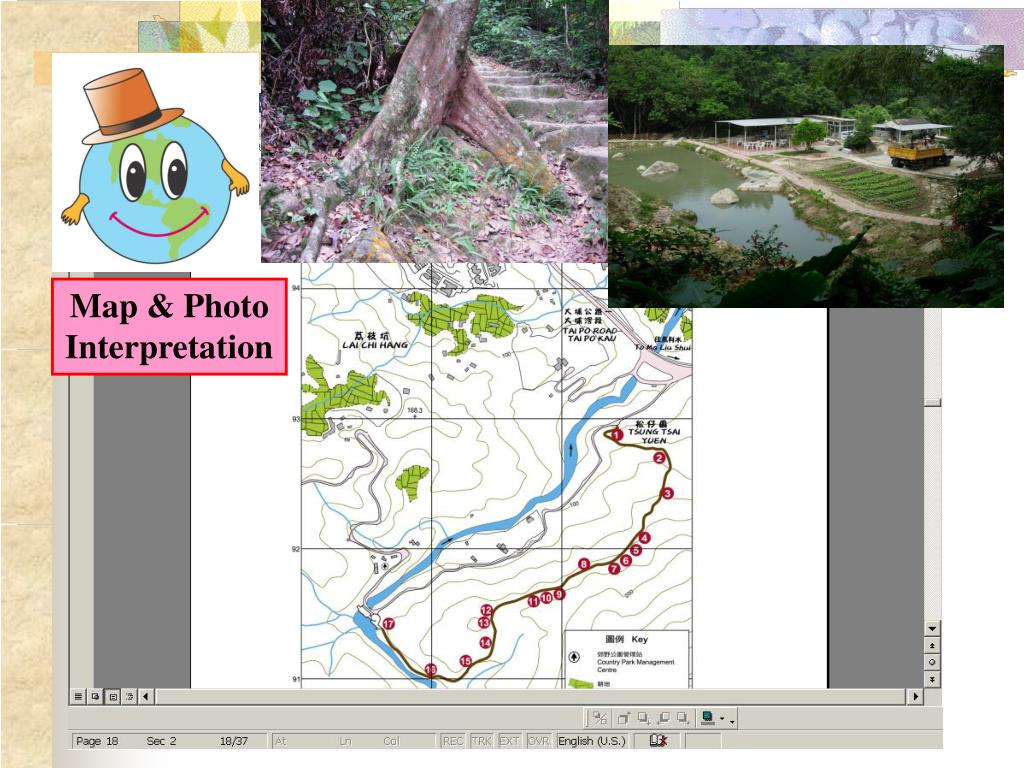This screenshot has height=768, width=1024.
Task: Click the TAI PO ROAD TAI PO KAU label
Action: [x=590, y=334]
